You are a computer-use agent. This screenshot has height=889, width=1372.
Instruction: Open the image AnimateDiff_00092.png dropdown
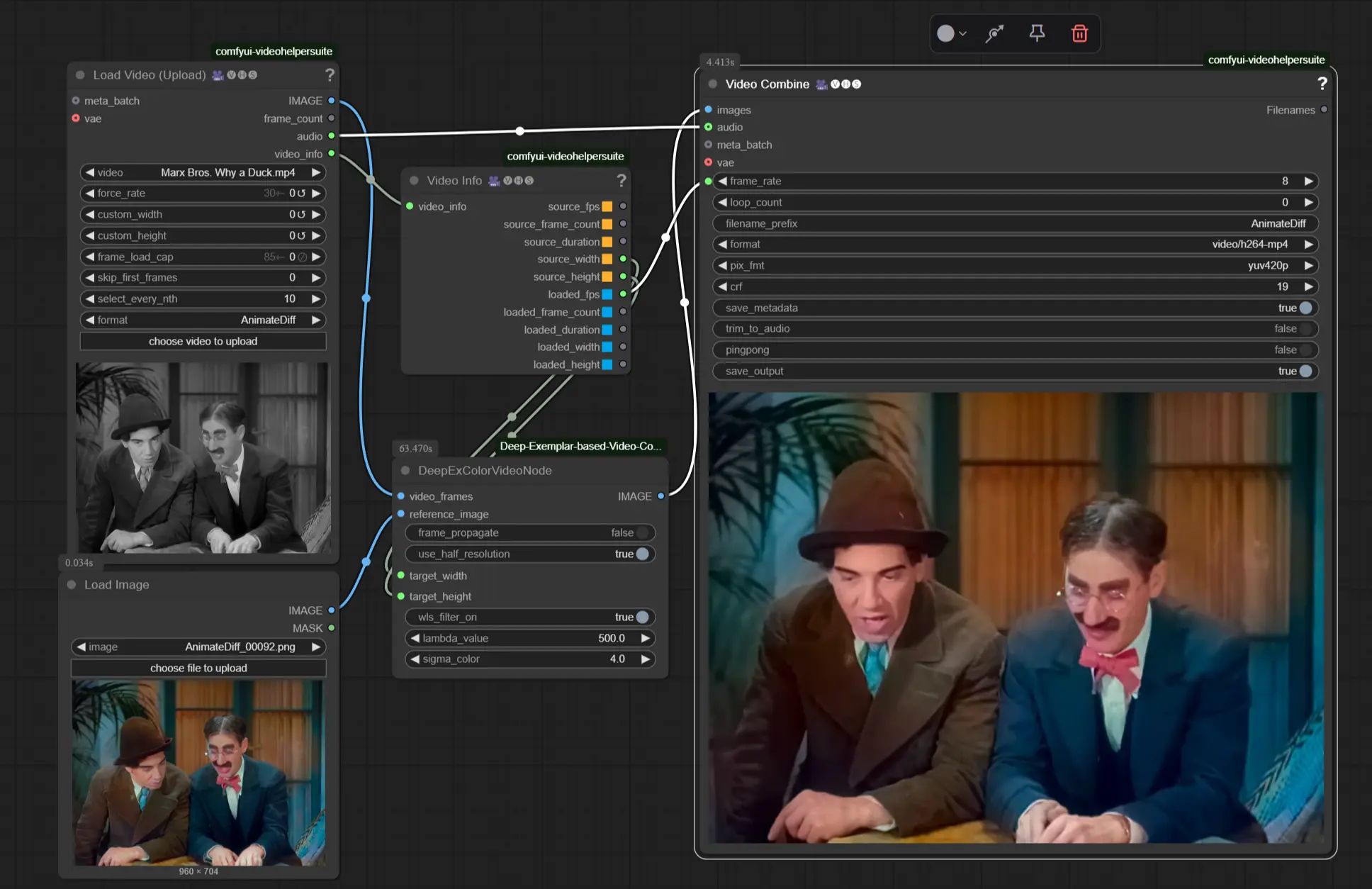[x=198, y=647]
